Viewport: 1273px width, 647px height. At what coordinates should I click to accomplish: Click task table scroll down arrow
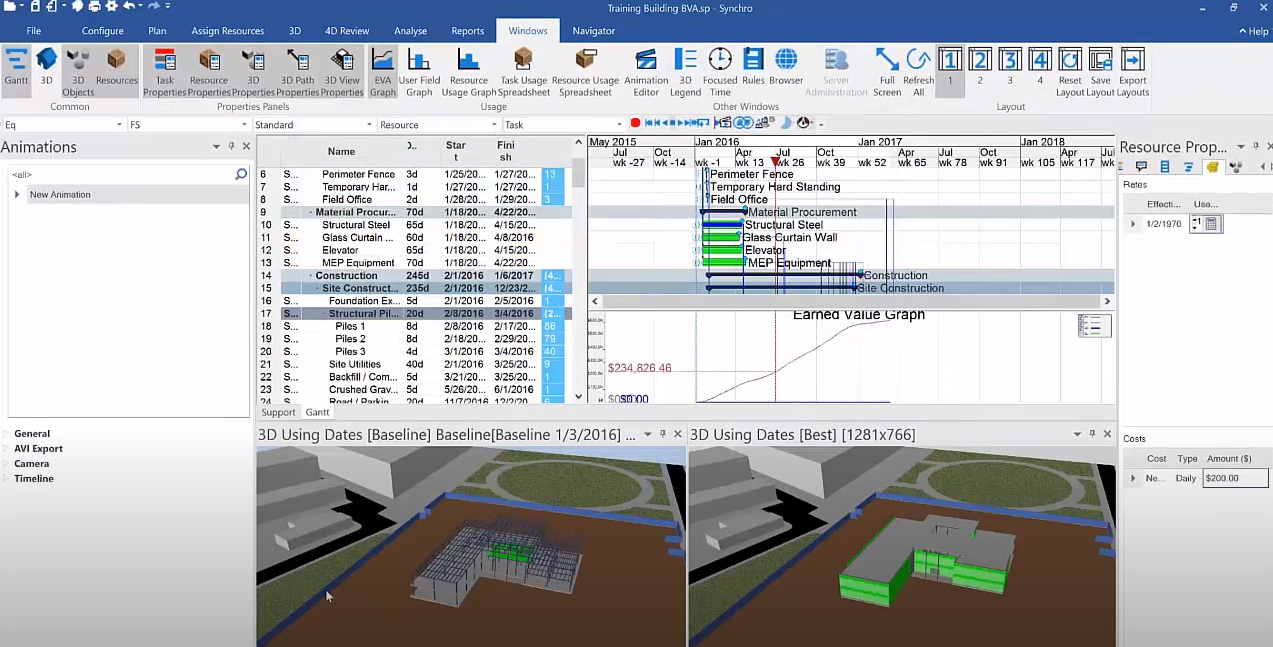(578, 397)
